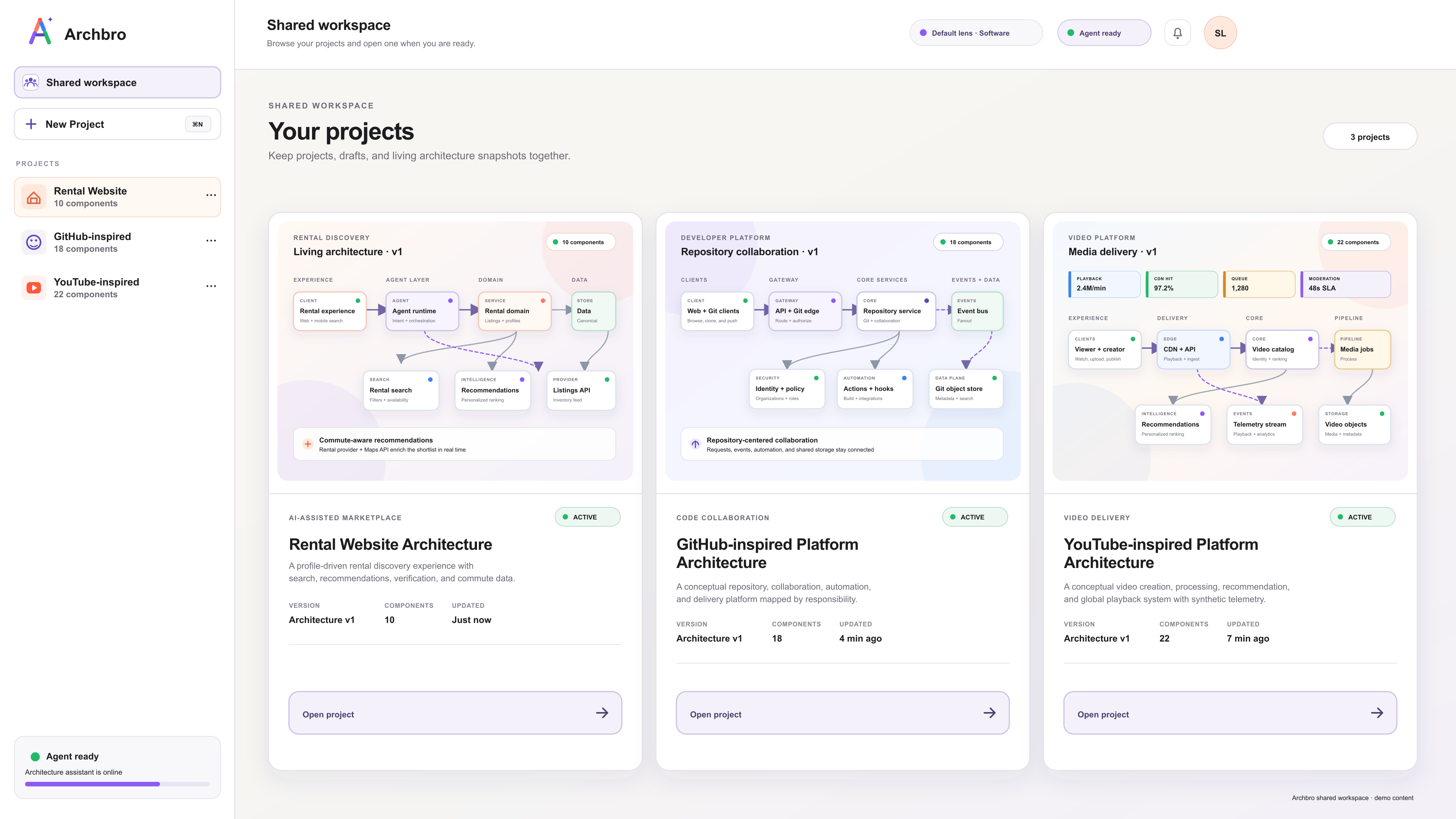The image size is (1456, 819).
Task: Click the Media delivery diagram thumbnail
Action: (1230, 351)
